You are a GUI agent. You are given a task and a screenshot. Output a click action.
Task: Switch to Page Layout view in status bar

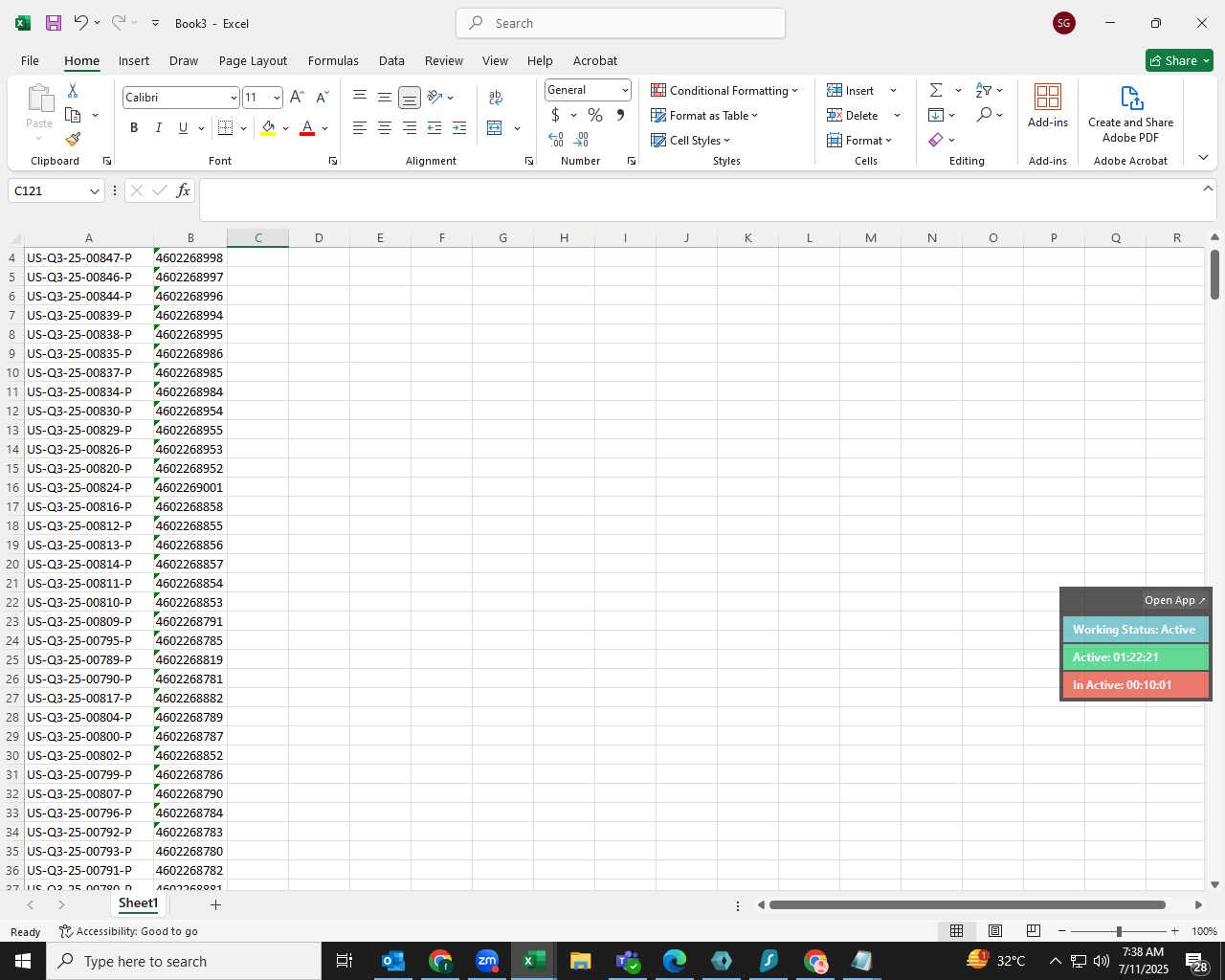point(995,931)
